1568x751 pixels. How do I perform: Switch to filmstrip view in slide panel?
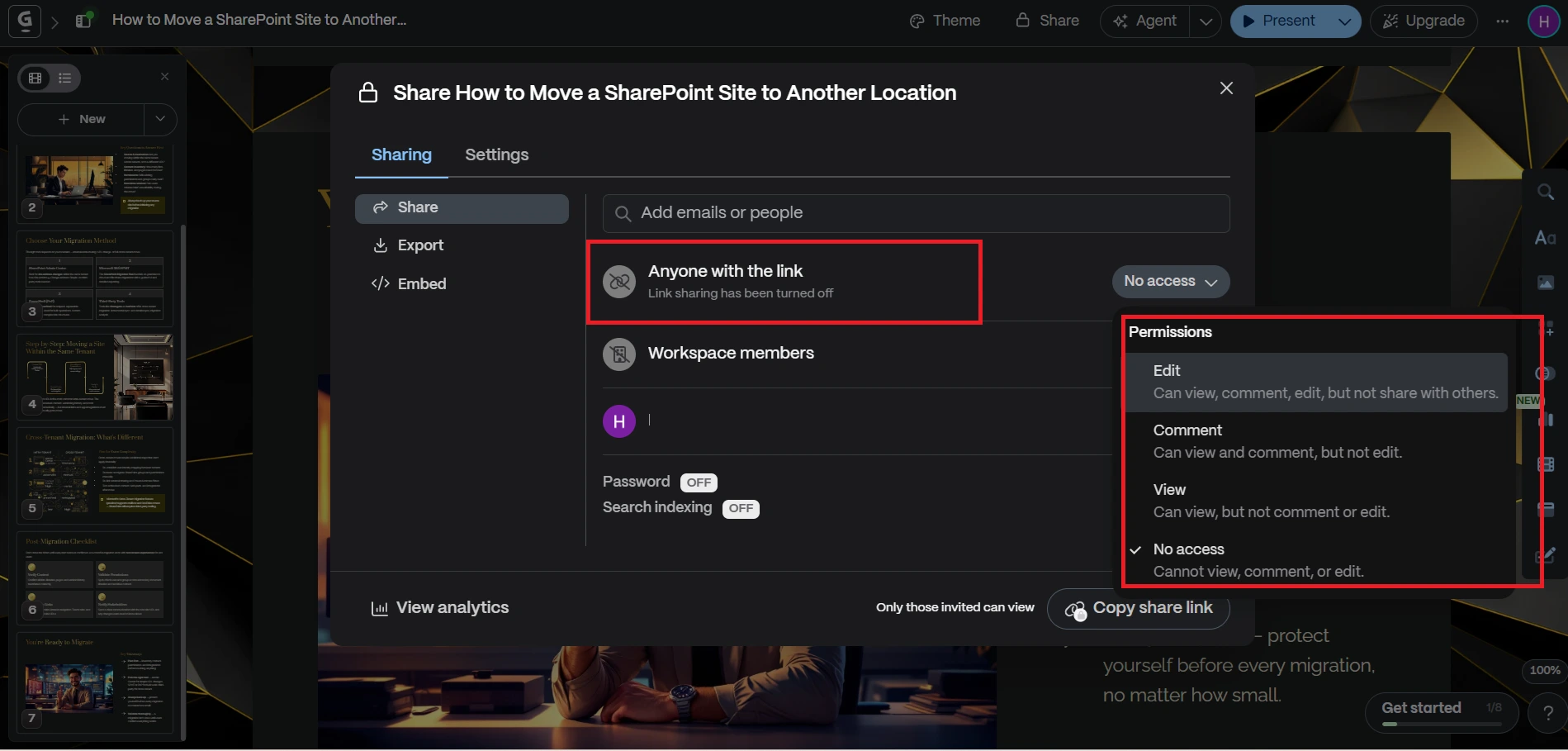[x=35, y=78]
